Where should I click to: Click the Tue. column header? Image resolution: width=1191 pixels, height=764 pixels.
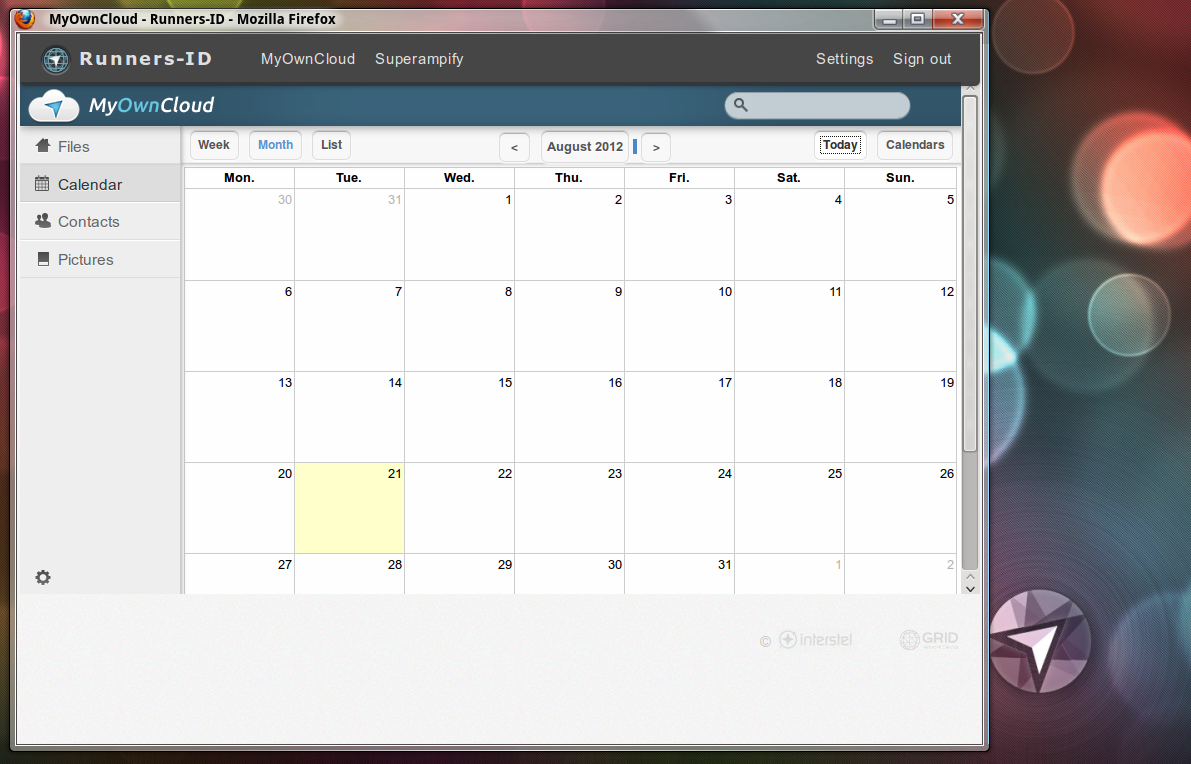(349, 178)
